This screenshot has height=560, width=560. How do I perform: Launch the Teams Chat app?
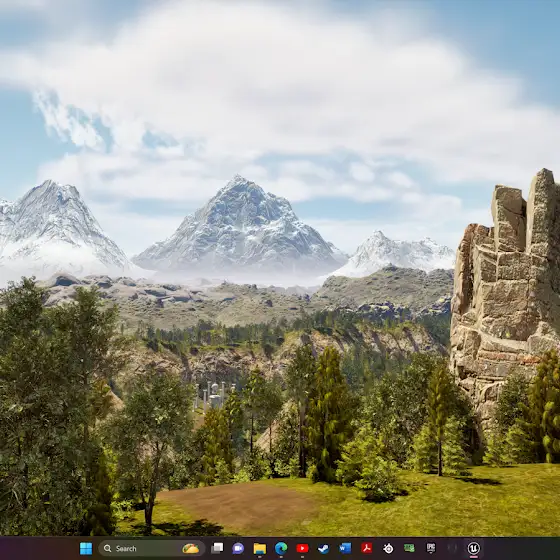coord(238,548)
